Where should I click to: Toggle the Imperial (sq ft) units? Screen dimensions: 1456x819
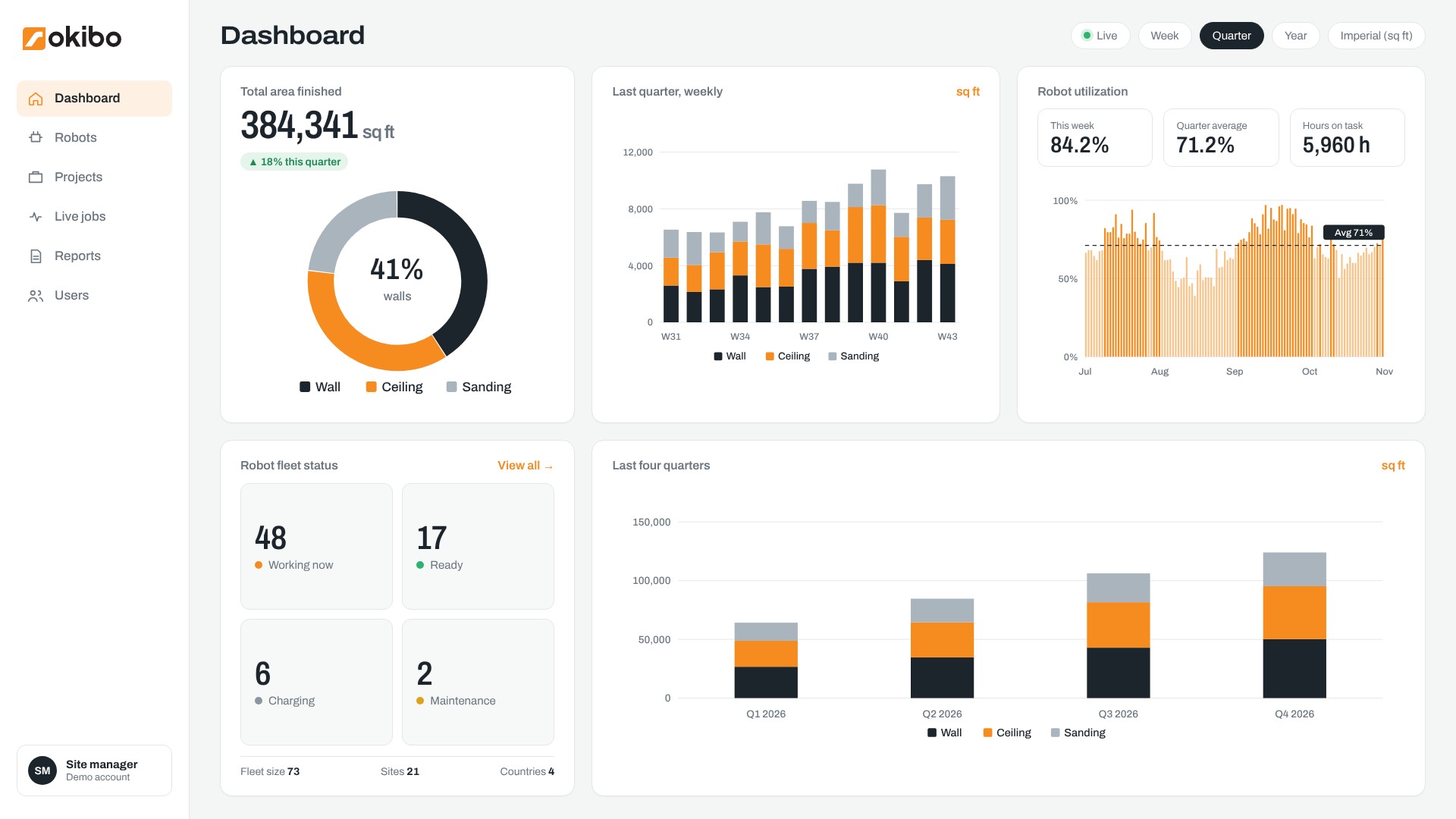(1376, 36)
